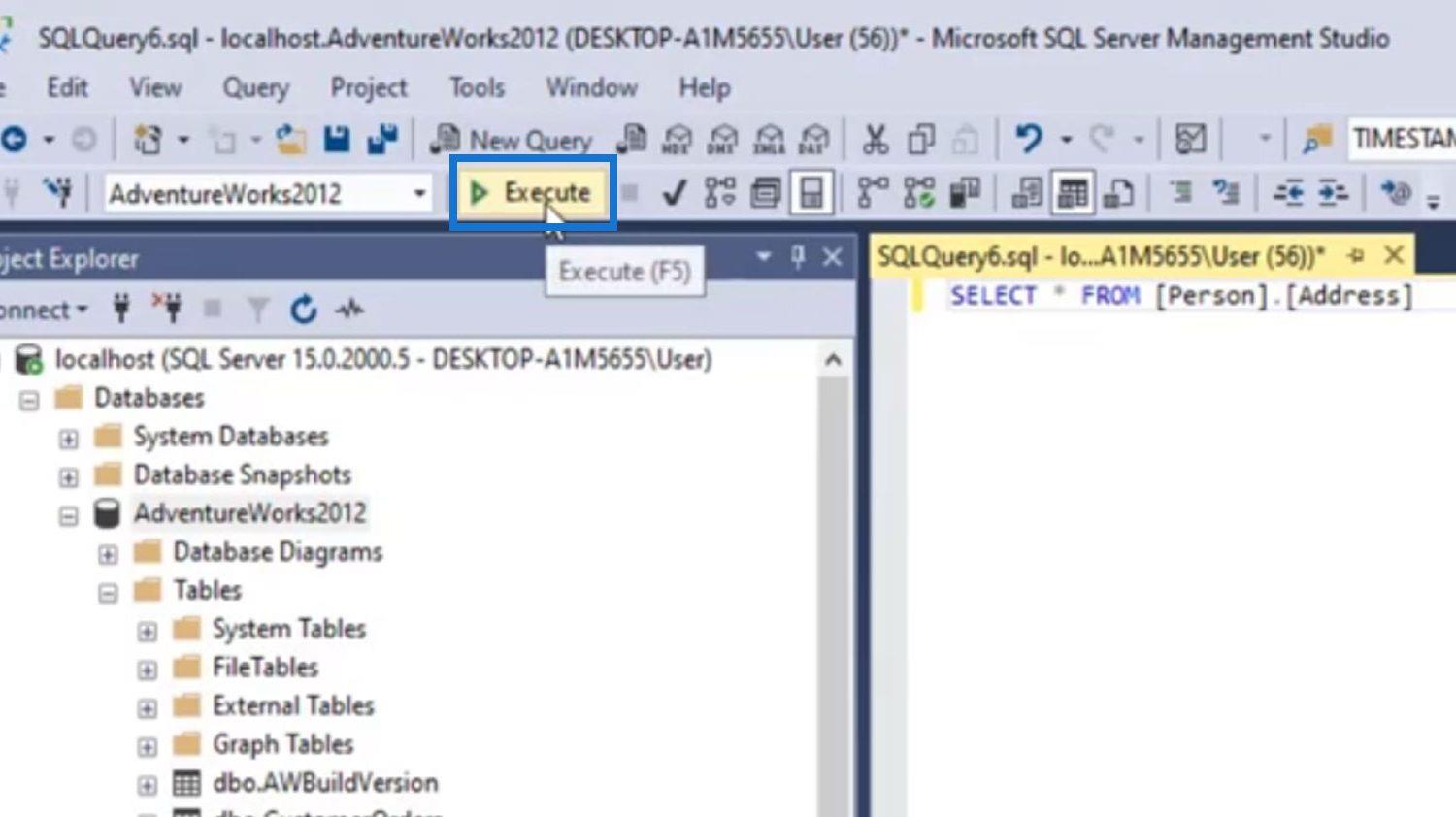Switch output to Results to File
The height and width of the screenshot is (817, 1456).
(x=1118, y=193)
